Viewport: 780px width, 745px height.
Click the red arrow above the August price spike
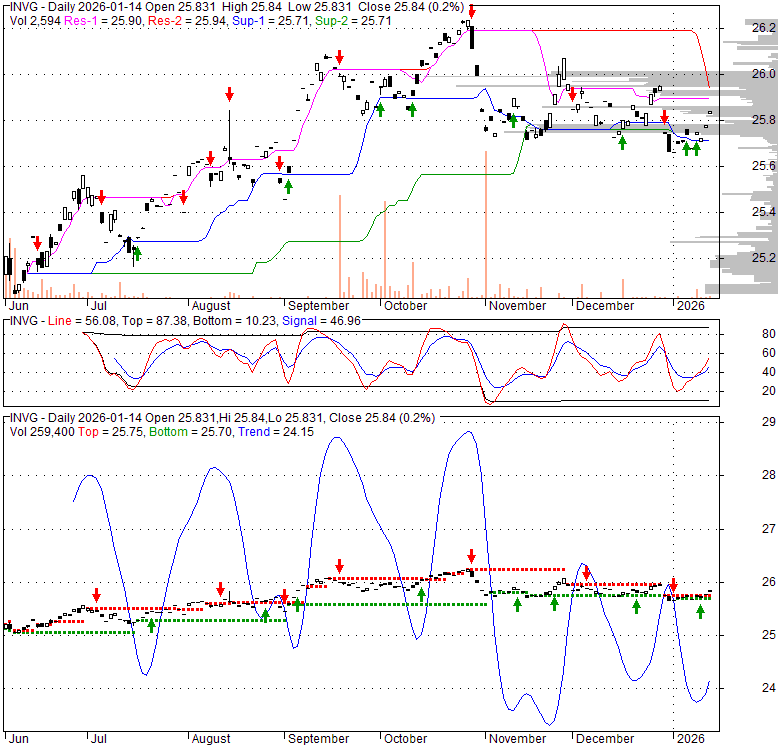pyautogui.click(x=229, y=94)
